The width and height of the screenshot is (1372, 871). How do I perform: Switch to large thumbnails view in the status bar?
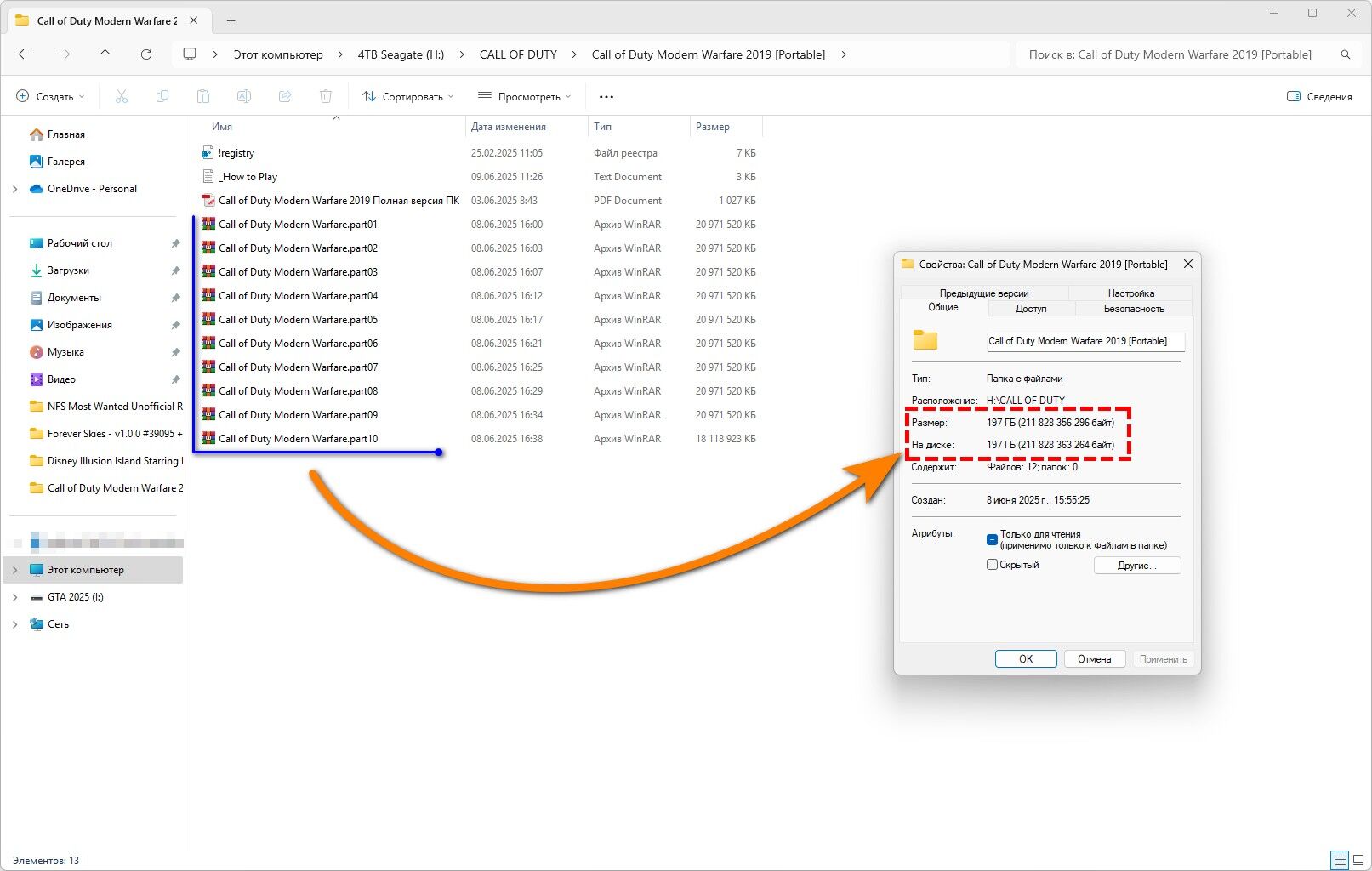click(x=1358, y=861)
